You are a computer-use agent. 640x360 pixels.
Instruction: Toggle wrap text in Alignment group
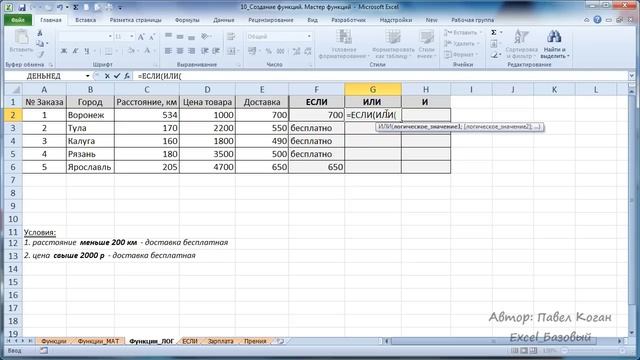click(231, 37)
